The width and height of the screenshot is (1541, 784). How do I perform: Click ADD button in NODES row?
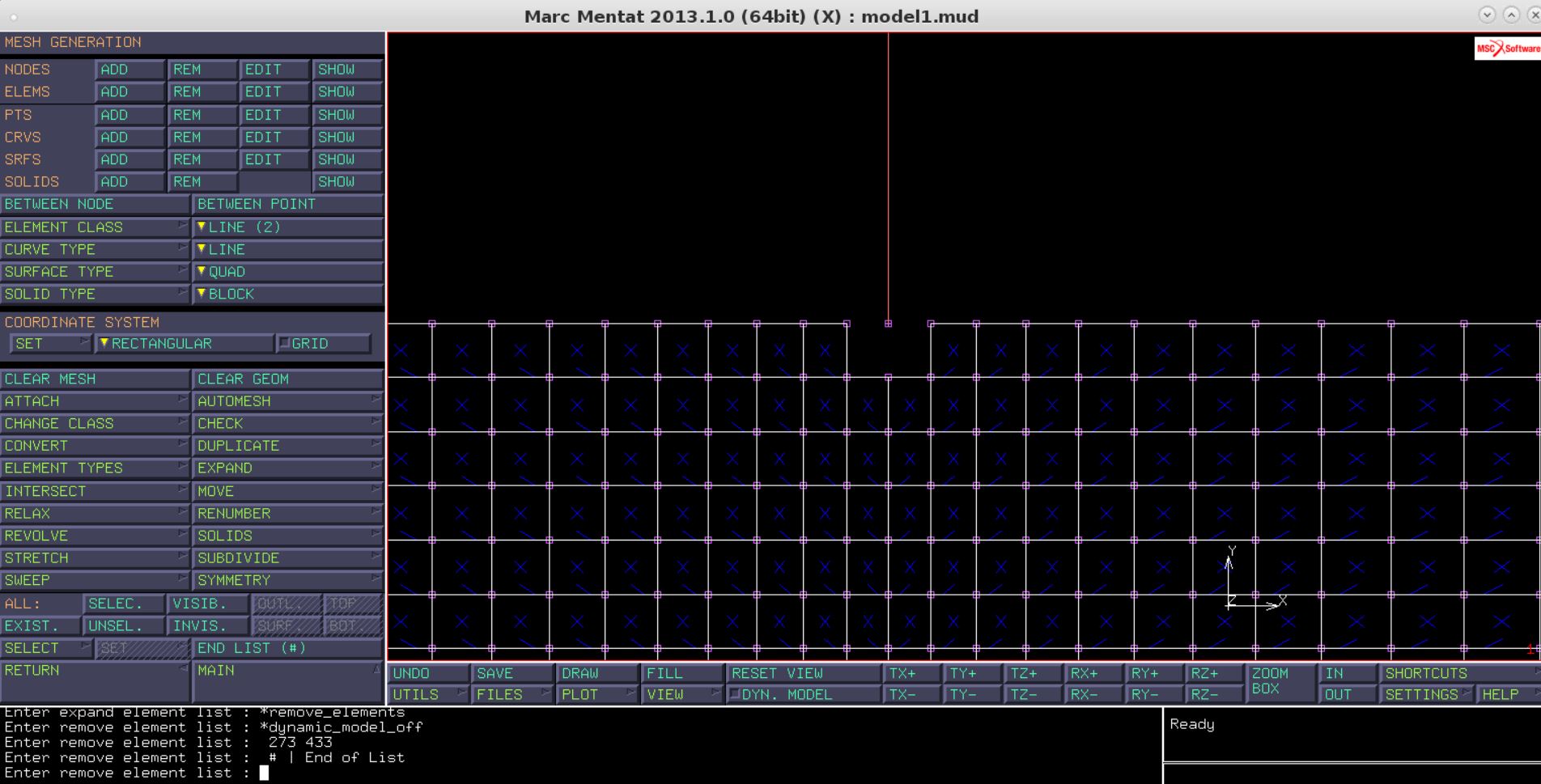pyautogui.click(x=130, y=70)
